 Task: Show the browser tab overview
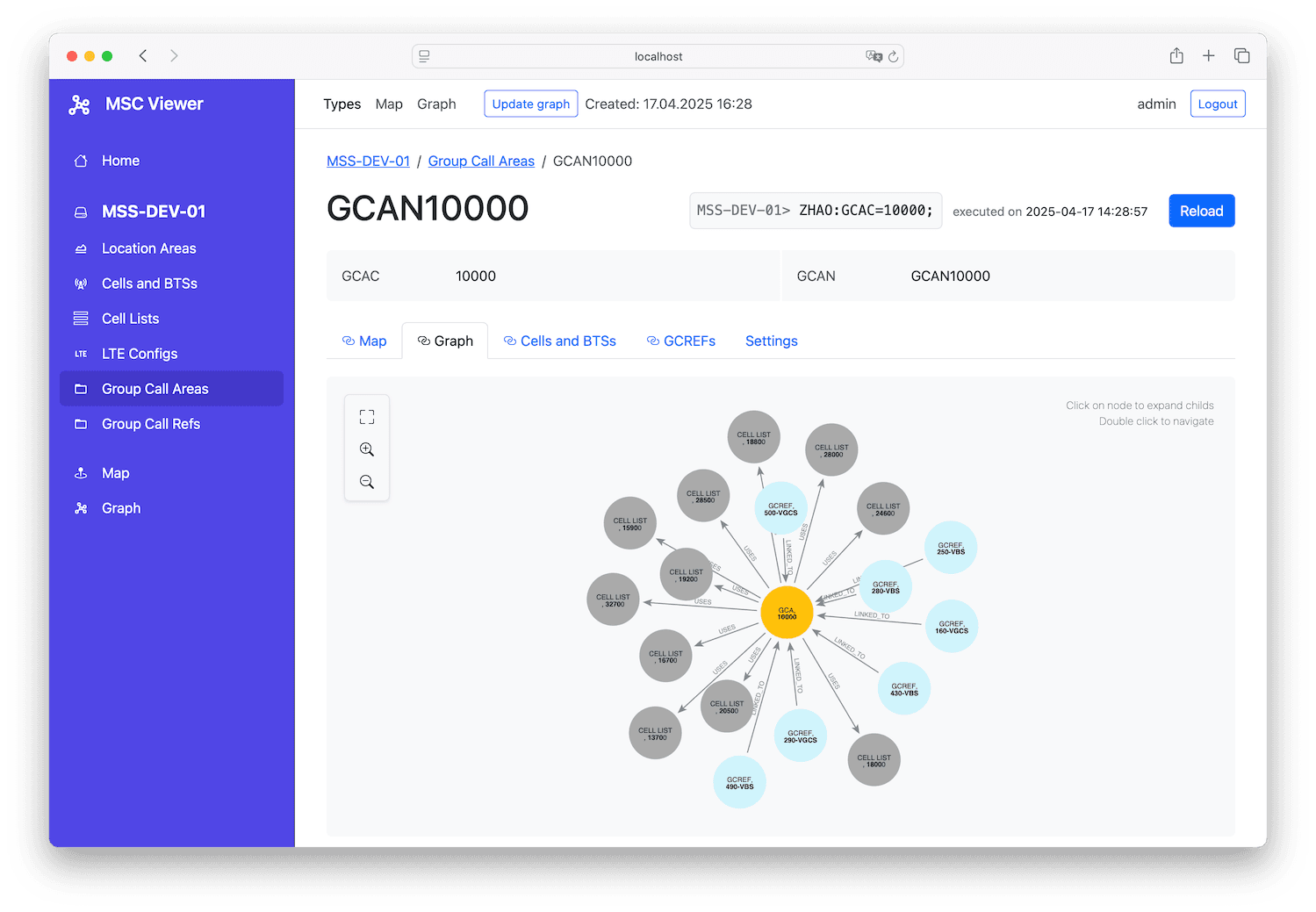click(x=1241, y=56)
